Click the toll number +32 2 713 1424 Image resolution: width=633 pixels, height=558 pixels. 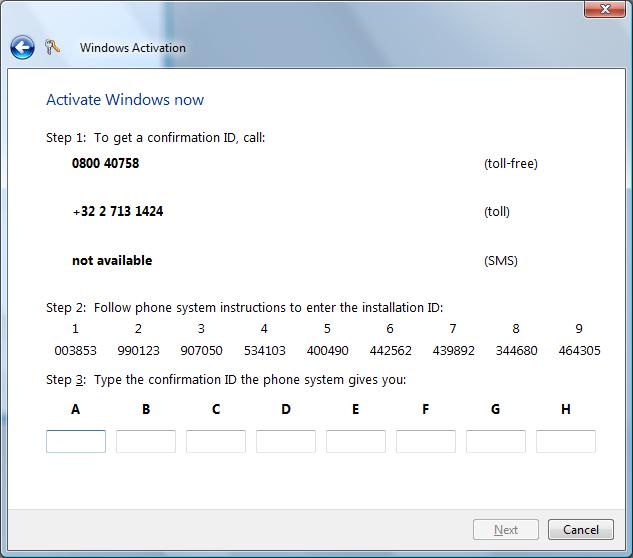coord(117,212)
